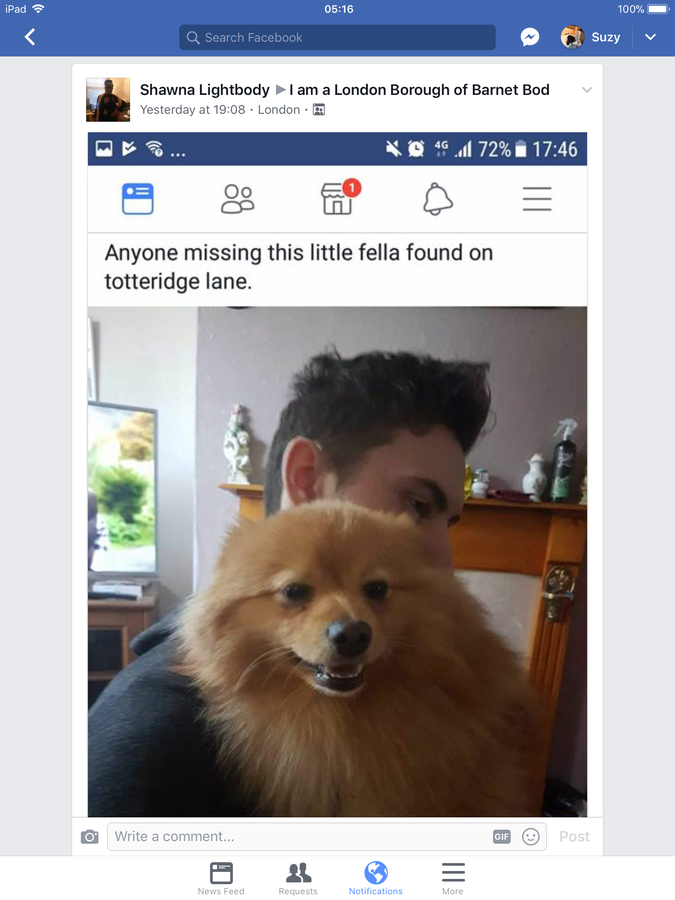Tap the friends icon in the posted screenshot

238,199
